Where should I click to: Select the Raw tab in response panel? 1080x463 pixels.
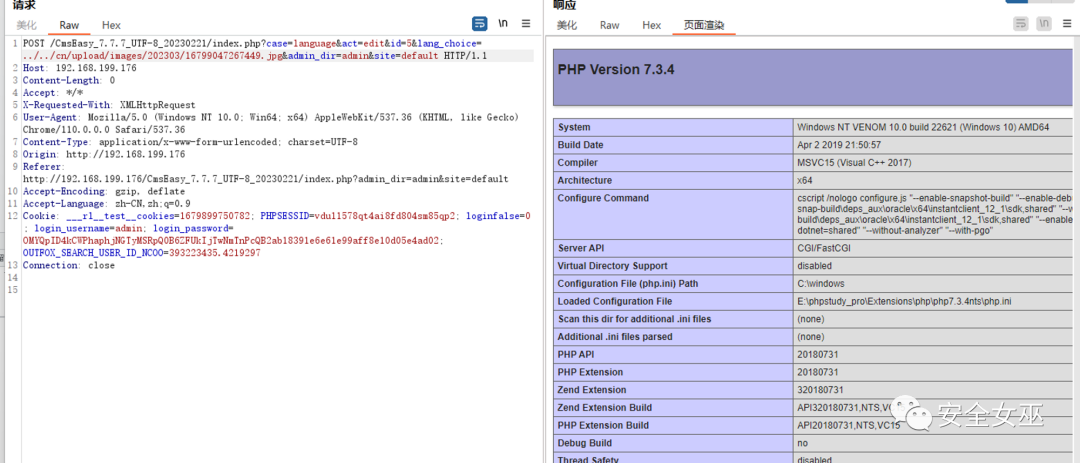[x=610, y=25]
